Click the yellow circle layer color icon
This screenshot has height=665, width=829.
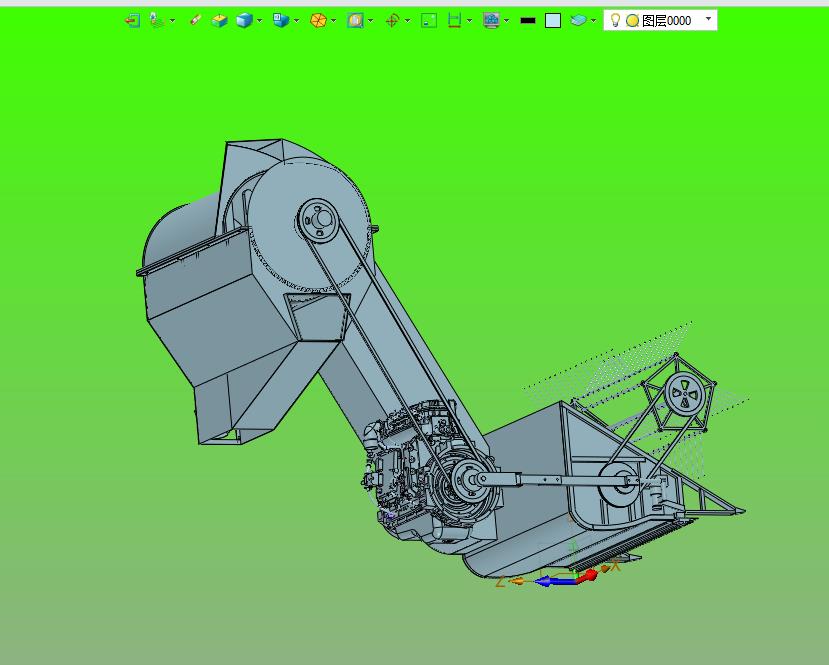[632, 21]
